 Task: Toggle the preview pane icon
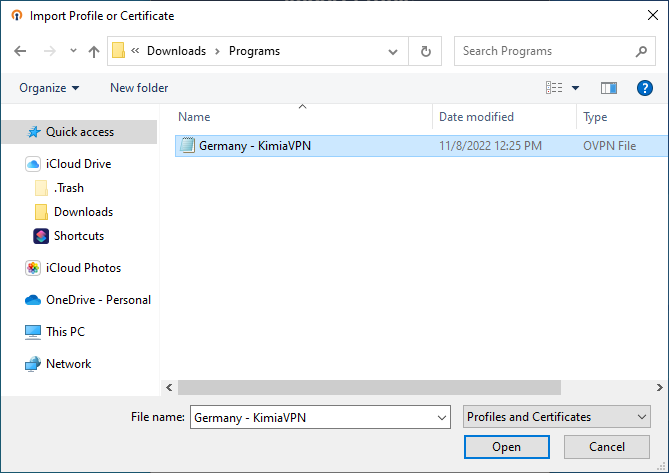click(x=609, y=88)
